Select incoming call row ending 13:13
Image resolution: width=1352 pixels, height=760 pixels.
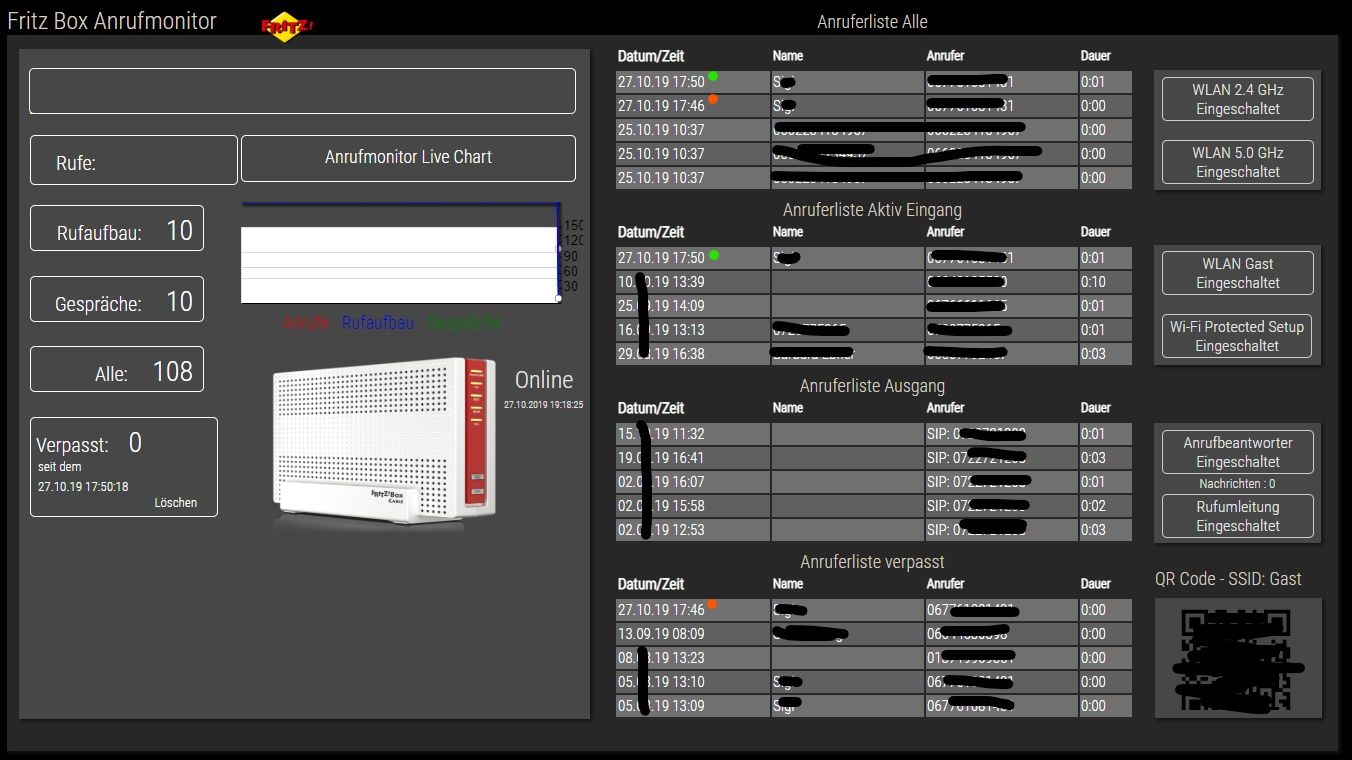874,330
